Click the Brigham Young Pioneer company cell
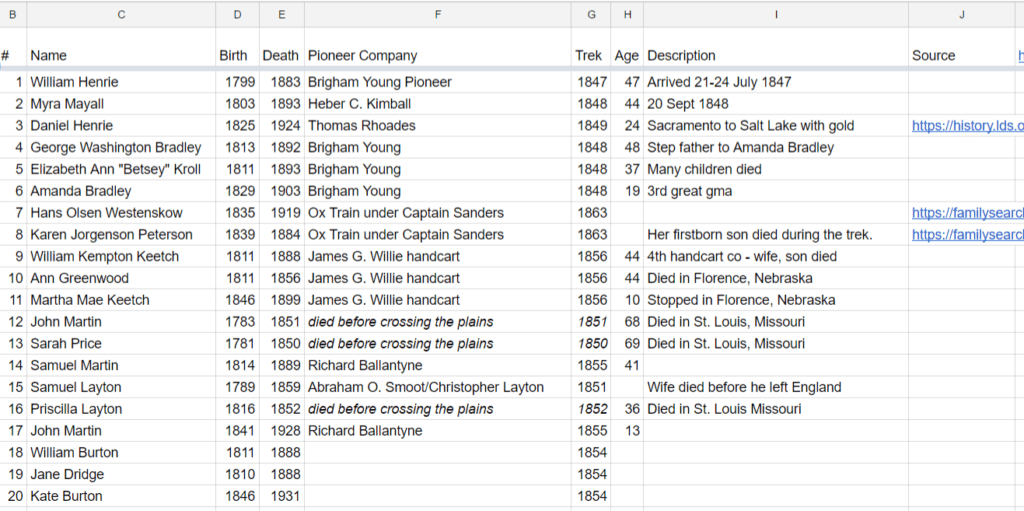This screenshot has width=1024, height=511. pyautogui.click(x=438, y=82)
